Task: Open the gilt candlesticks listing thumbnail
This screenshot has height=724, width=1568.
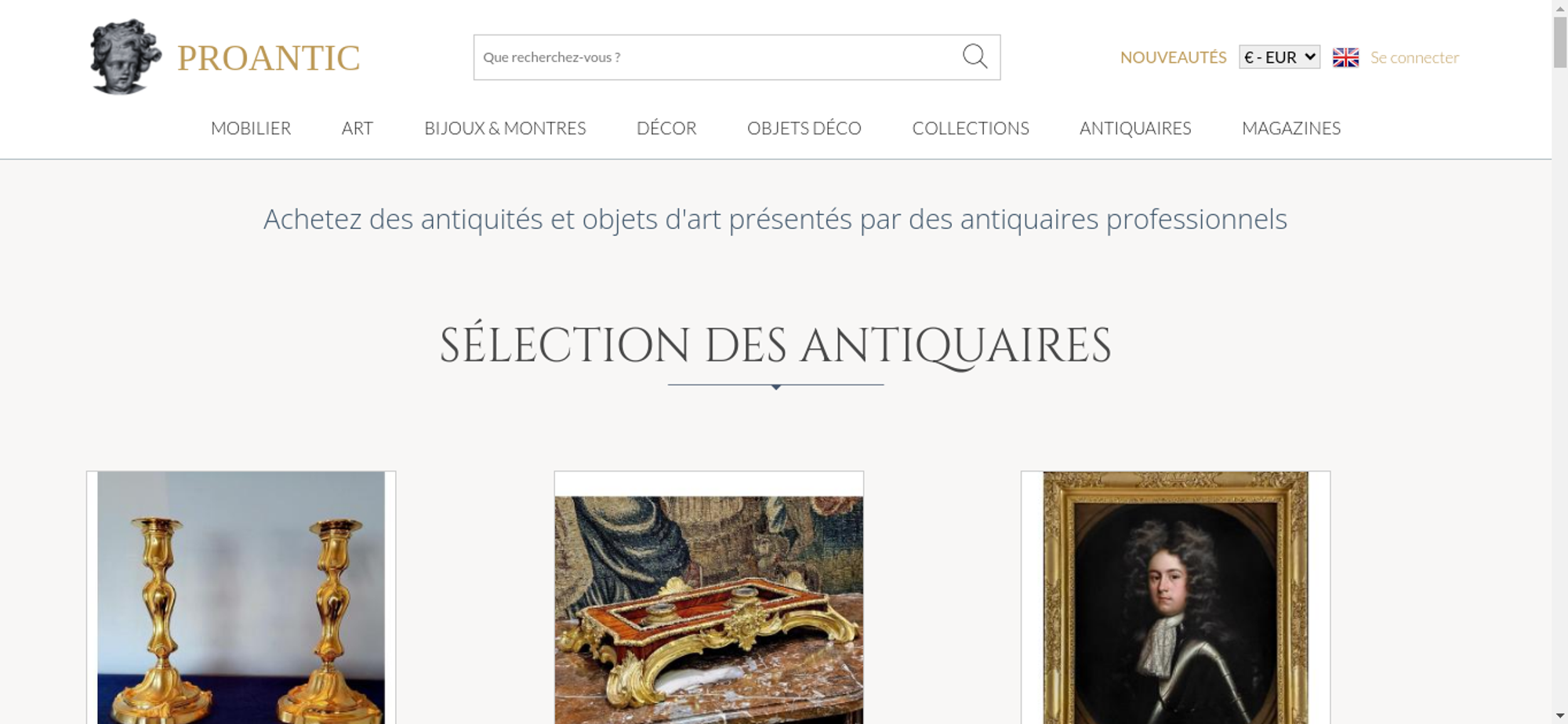Action: (241, 598)
